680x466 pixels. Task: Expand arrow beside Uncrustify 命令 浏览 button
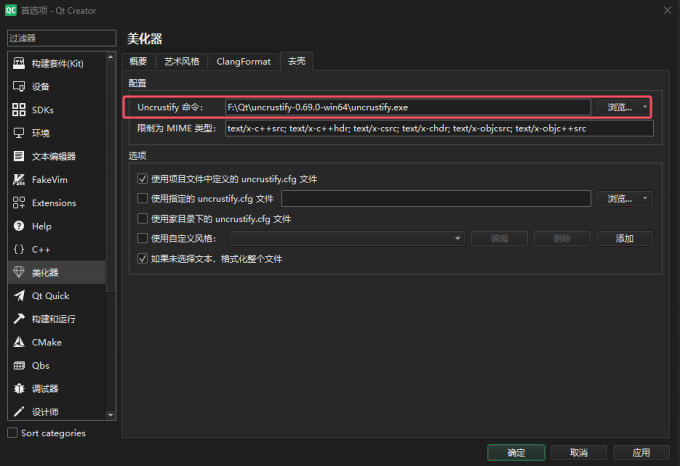[x=645, y=107]
